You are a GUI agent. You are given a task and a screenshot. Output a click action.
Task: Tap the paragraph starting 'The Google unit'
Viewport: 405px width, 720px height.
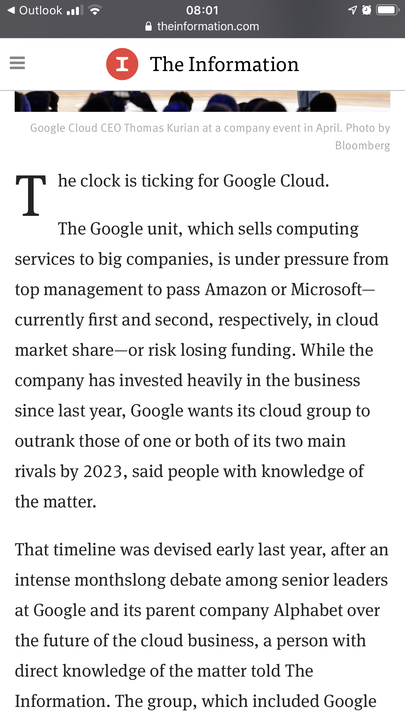(x=202, y=365)
